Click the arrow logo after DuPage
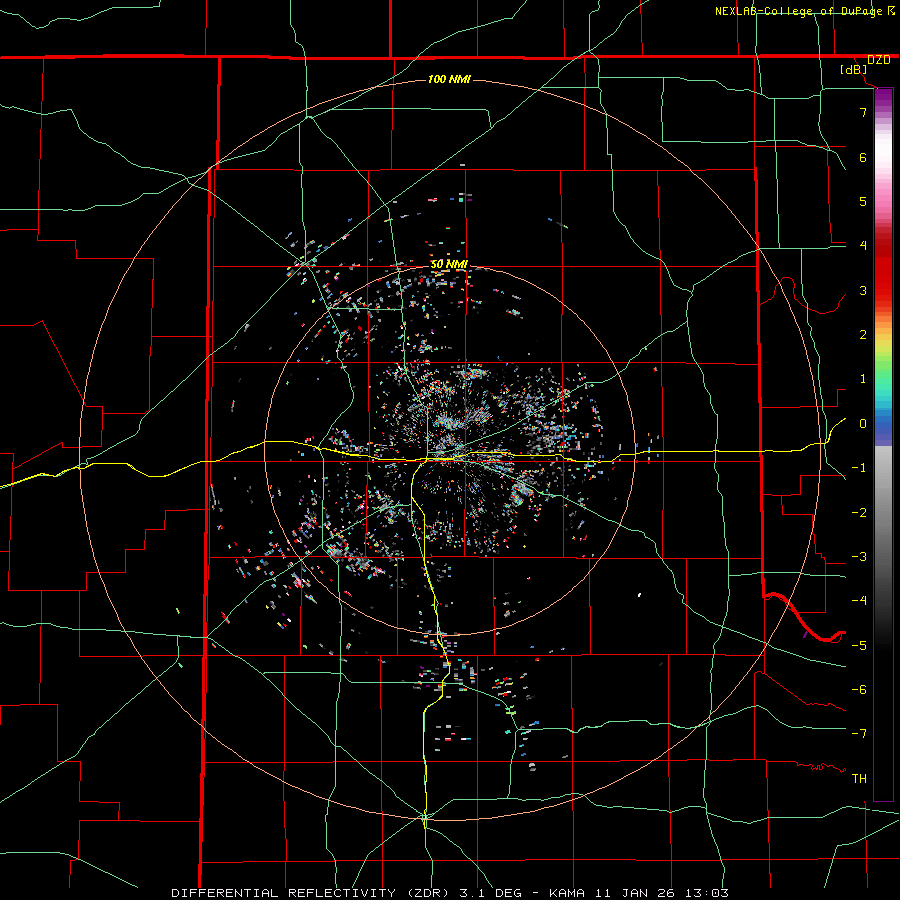This screenshot has height=900, width=900. coord(891,10)
